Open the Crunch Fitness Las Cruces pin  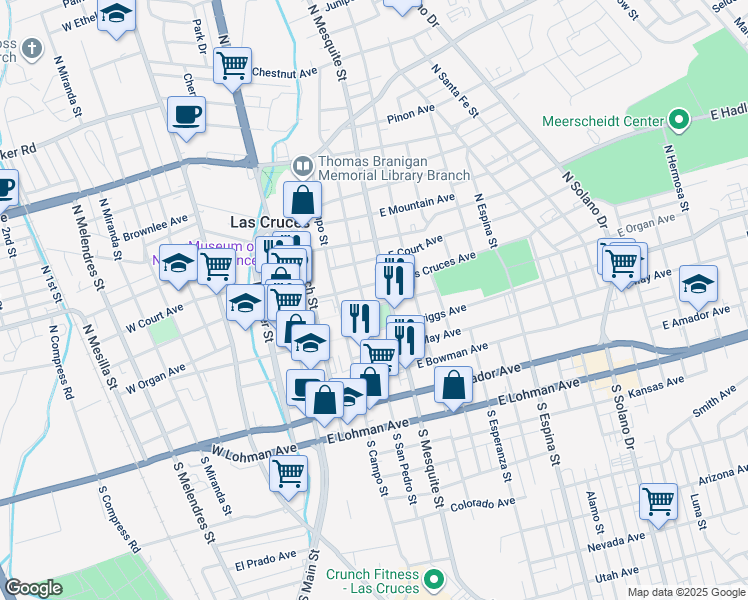(433, 578)
